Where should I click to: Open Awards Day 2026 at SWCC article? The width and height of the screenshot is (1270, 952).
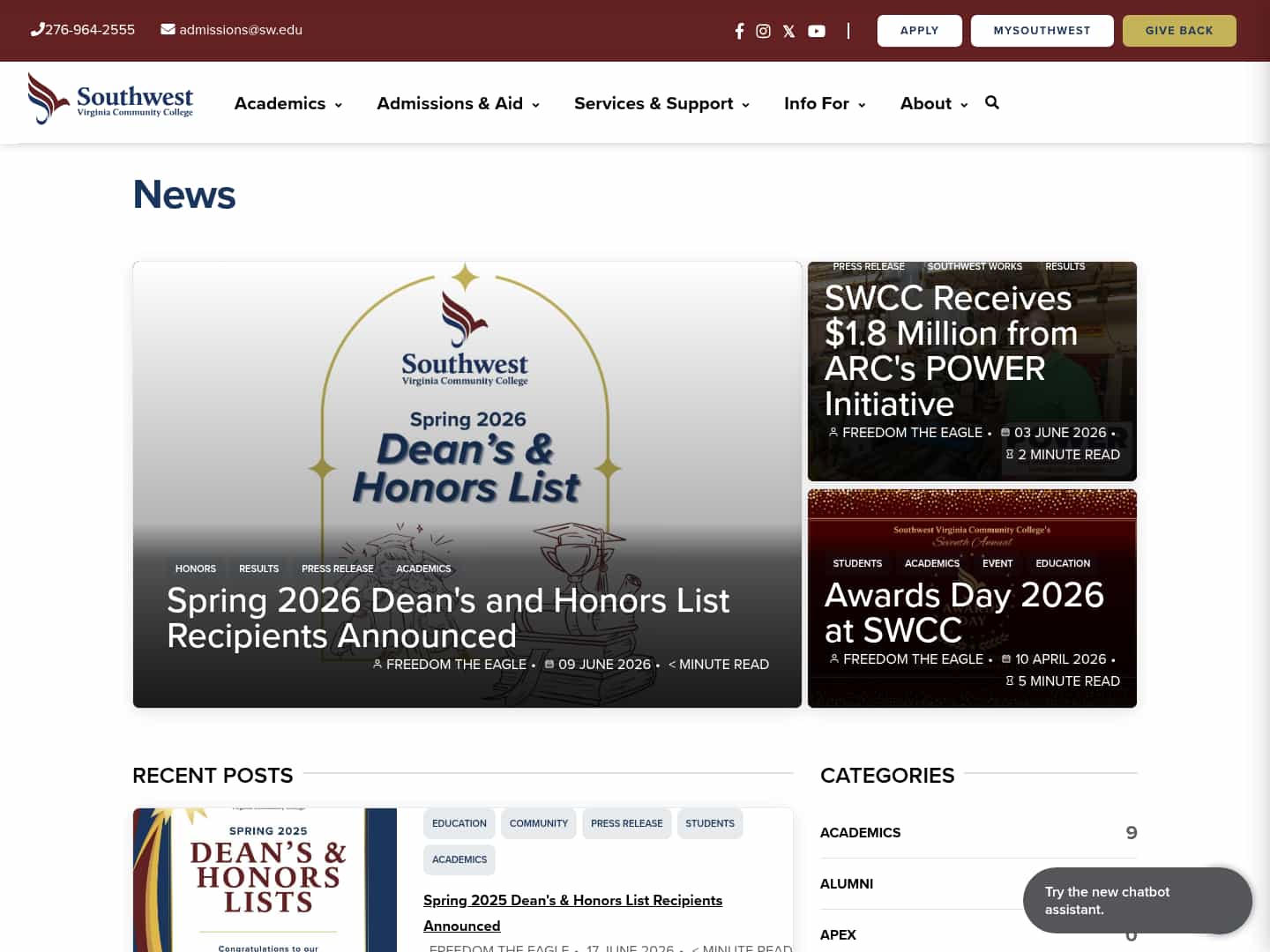[964, 613]
